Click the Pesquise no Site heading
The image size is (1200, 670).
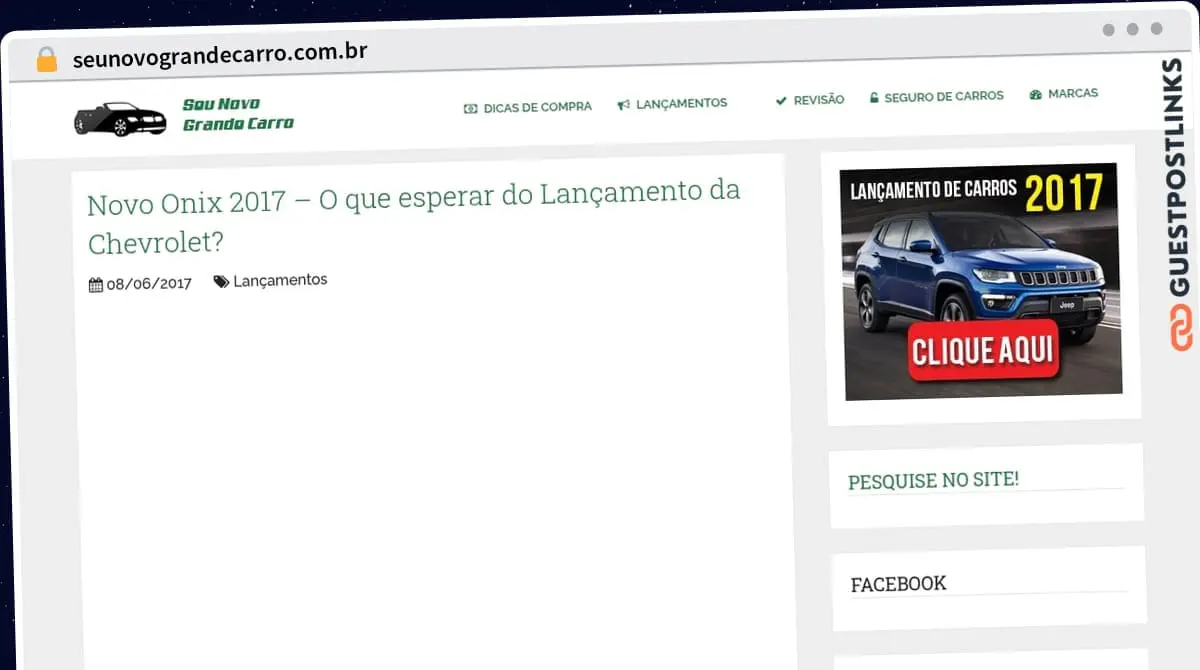(x=933, y=481)
